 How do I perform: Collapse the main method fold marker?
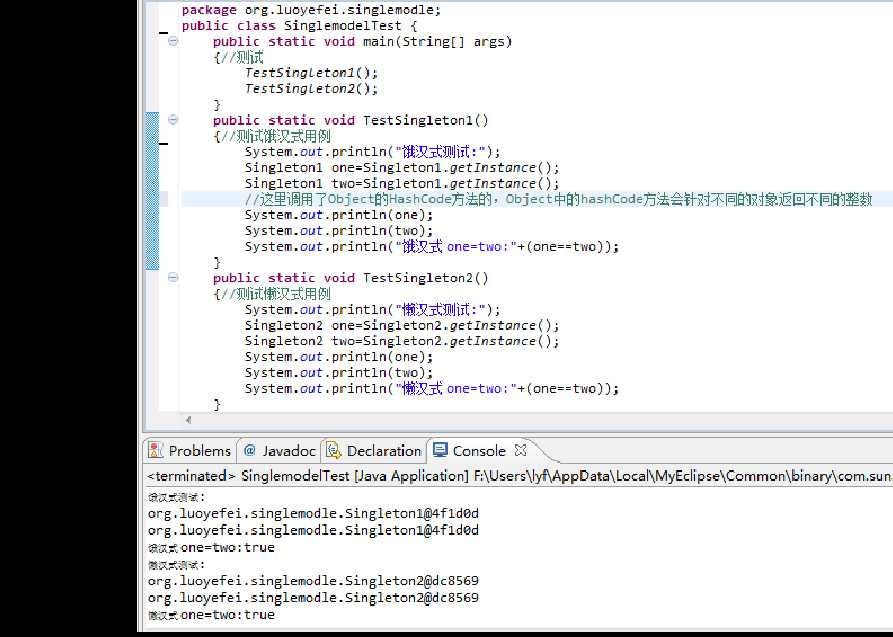[x=173, y=41]
